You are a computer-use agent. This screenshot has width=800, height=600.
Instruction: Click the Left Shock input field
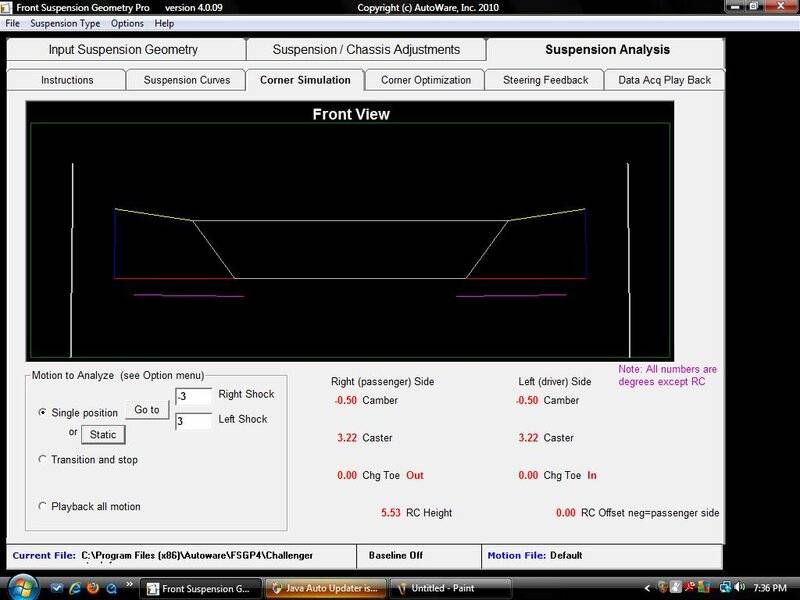point(193,421)
